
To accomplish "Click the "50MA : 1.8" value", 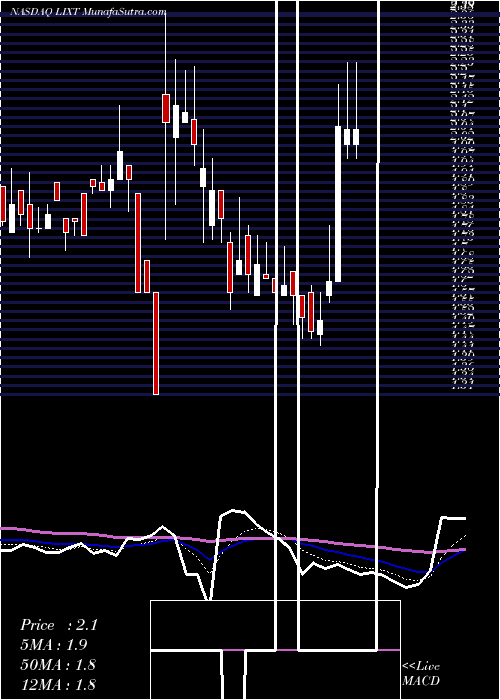I will pos(58,665).
